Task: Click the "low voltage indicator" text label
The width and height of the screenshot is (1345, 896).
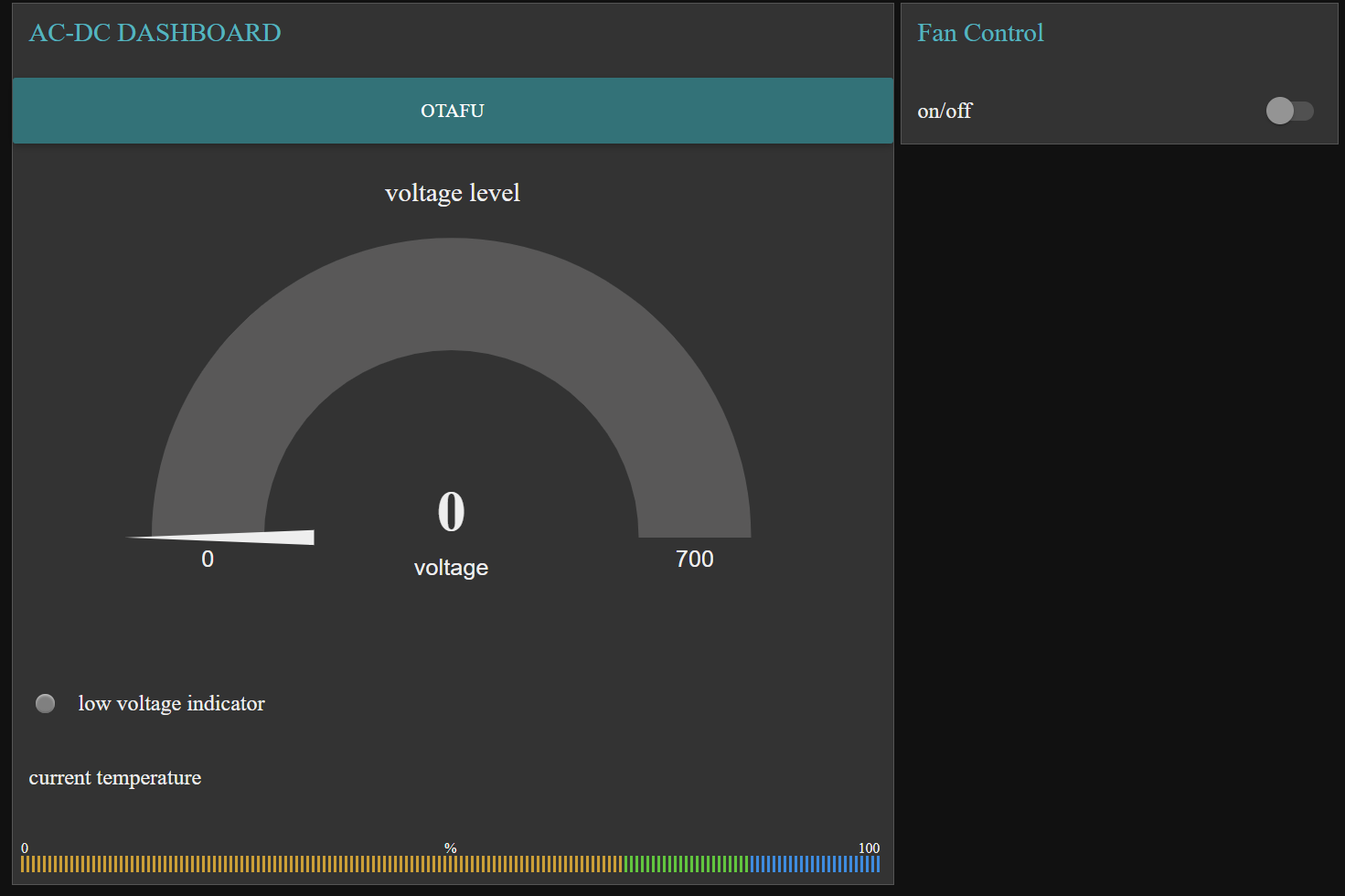Action: [171, 703]
